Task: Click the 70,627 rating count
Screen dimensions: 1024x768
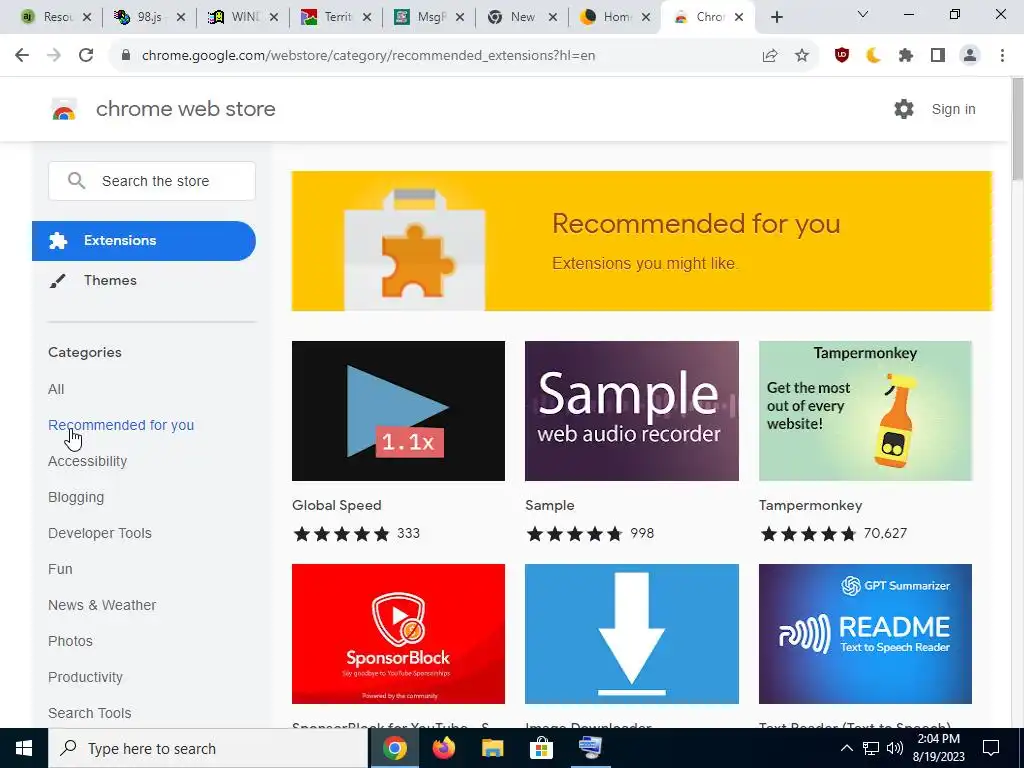Action: click(885, 534)
